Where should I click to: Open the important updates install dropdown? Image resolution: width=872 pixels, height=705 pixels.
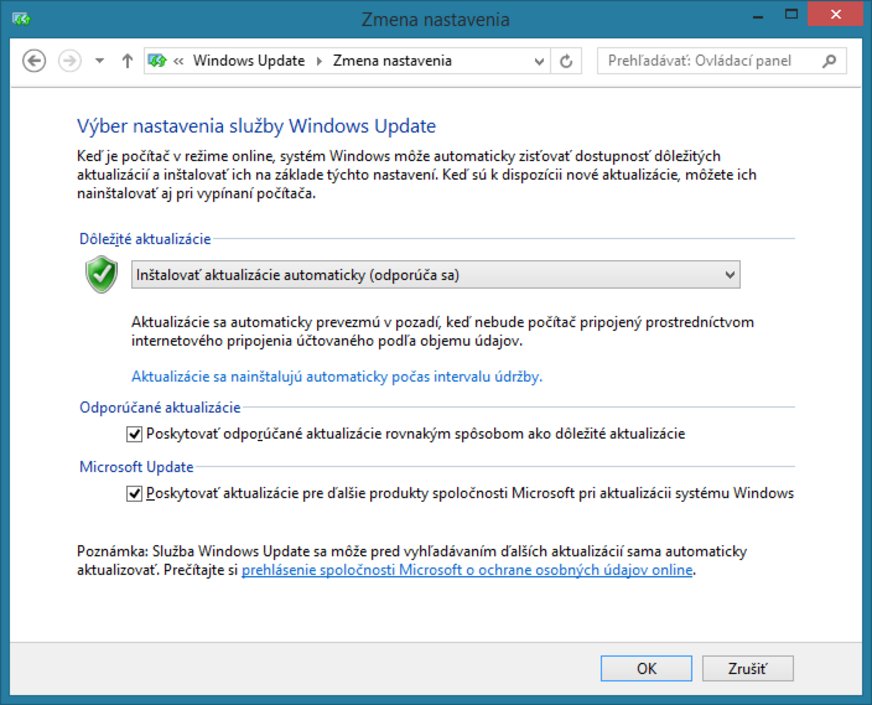pos(435,275)
